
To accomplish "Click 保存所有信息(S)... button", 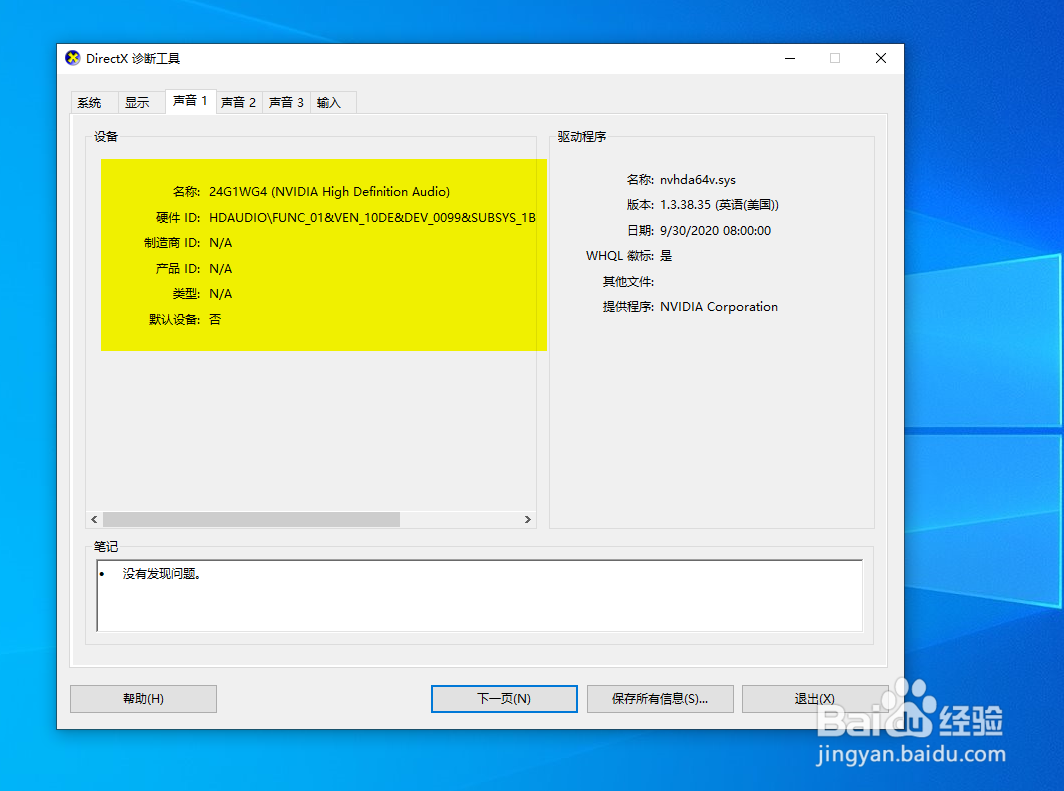I will pos(660,699).
